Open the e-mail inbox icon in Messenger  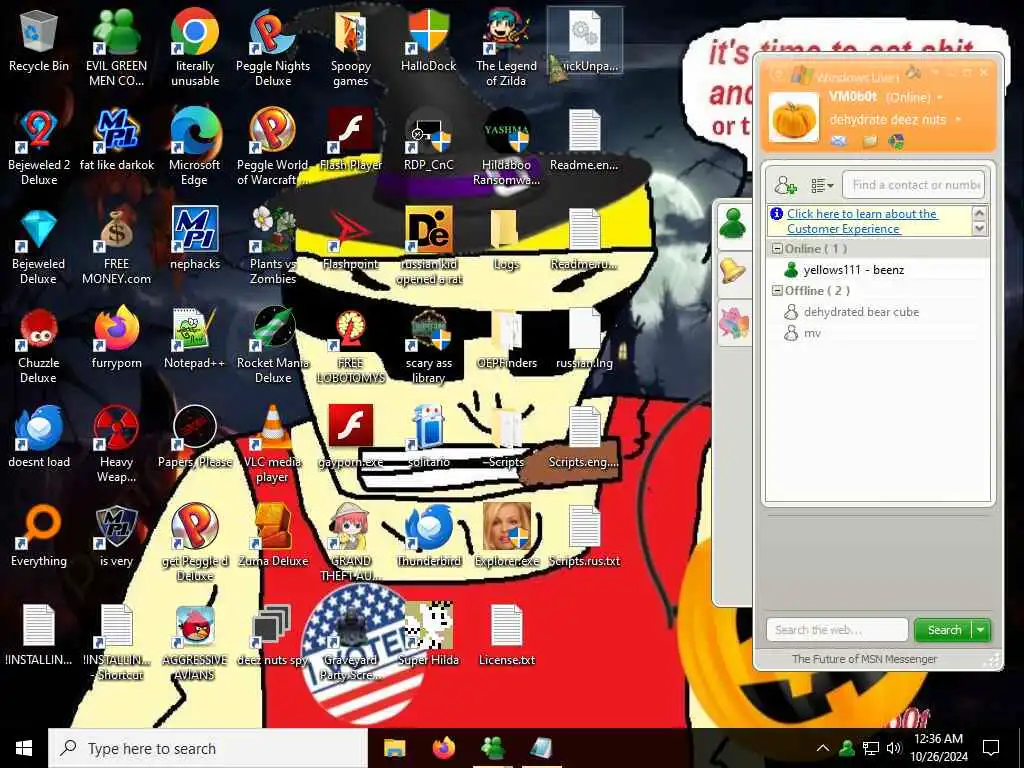(839, 141)
